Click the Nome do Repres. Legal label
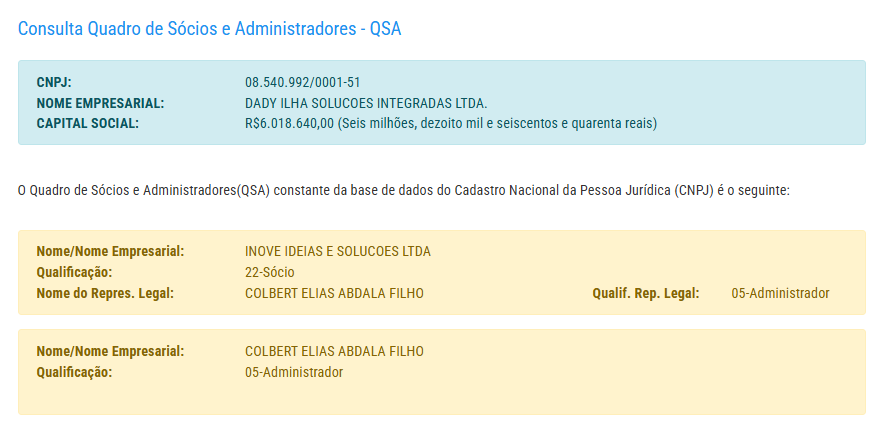Viewport: 889px width, 429px height. (105, 293)
